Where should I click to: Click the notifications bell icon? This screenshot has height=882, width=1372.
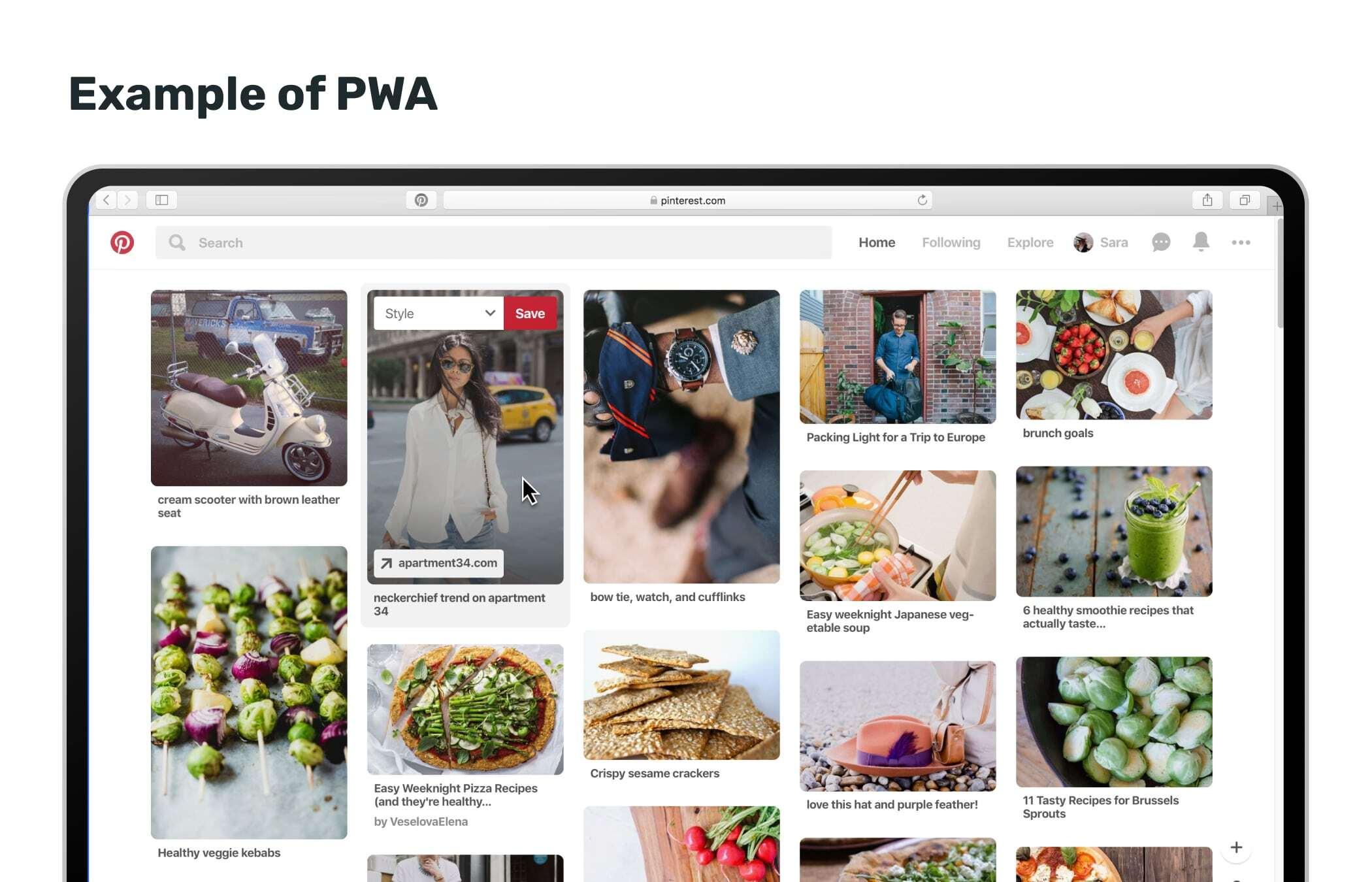1200,242
